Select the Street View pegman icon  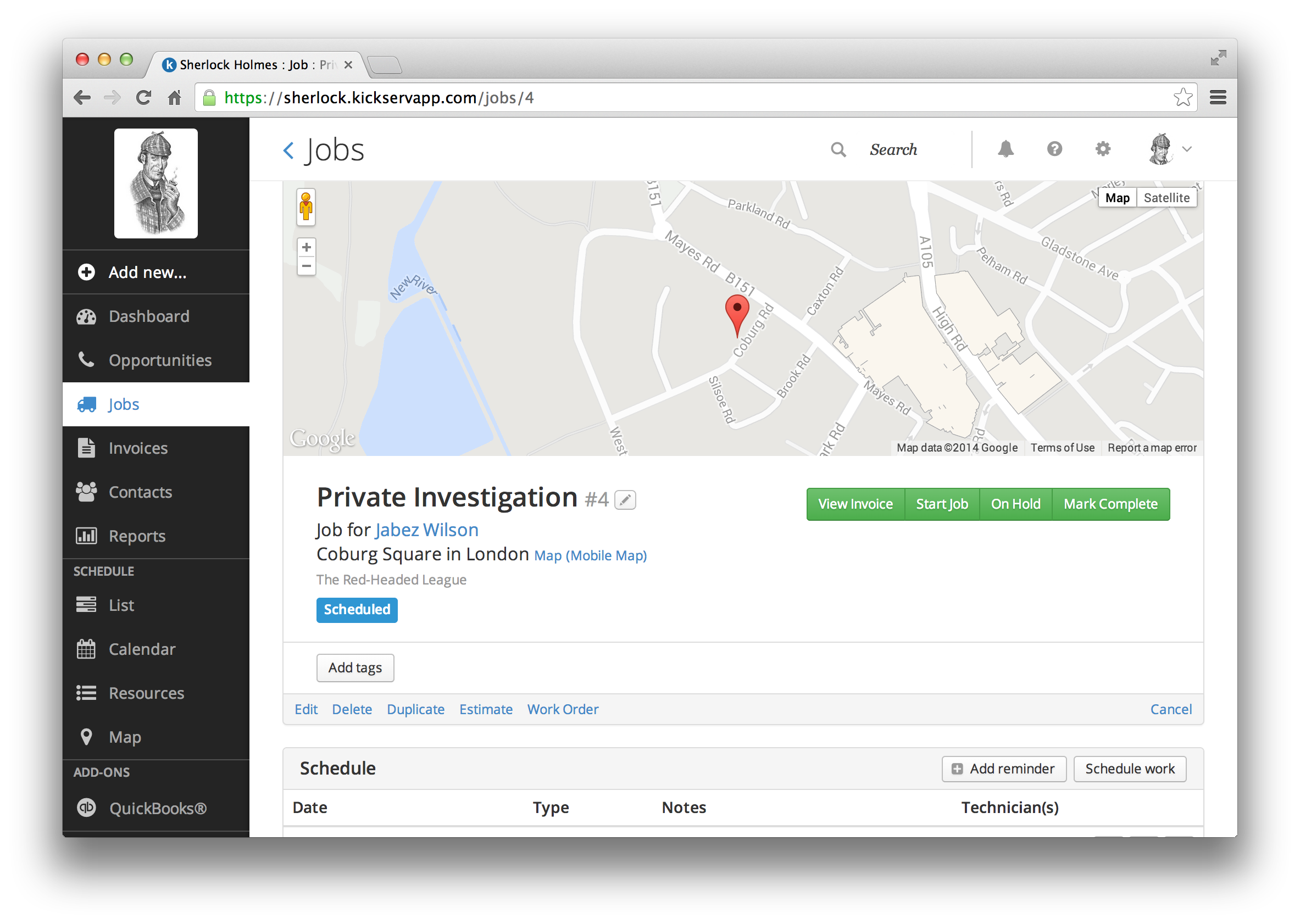(306, 207)
